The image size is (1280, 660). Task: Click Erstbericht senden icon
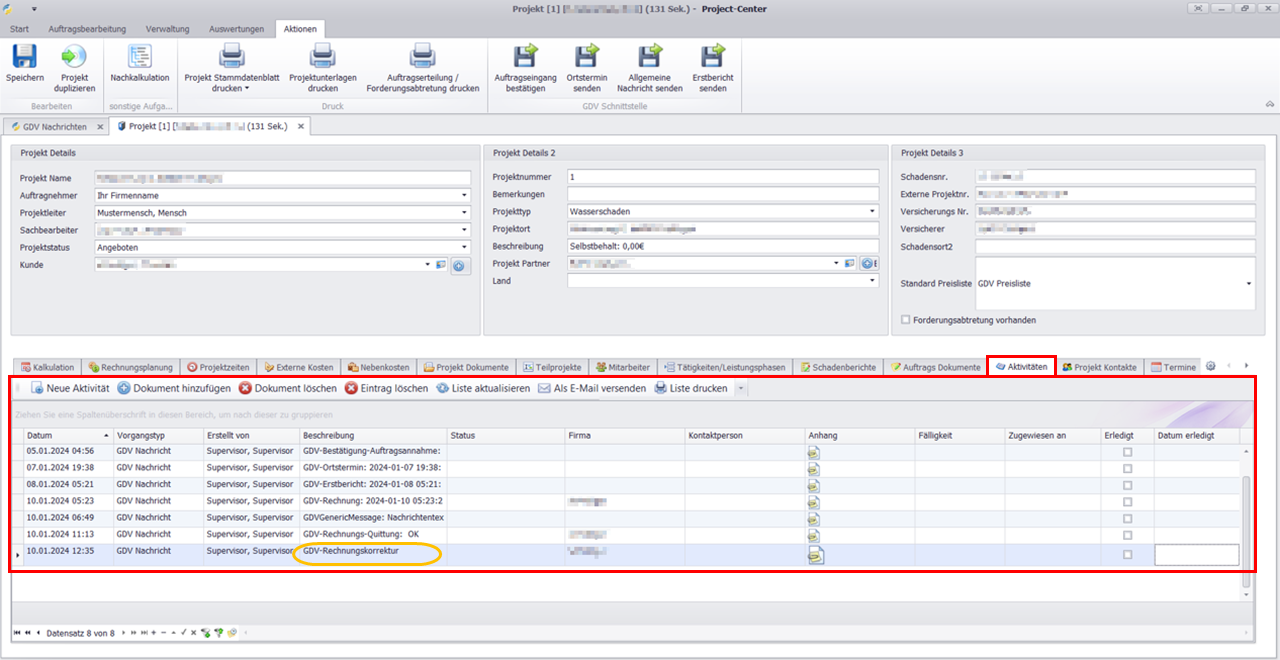[712, 56]
